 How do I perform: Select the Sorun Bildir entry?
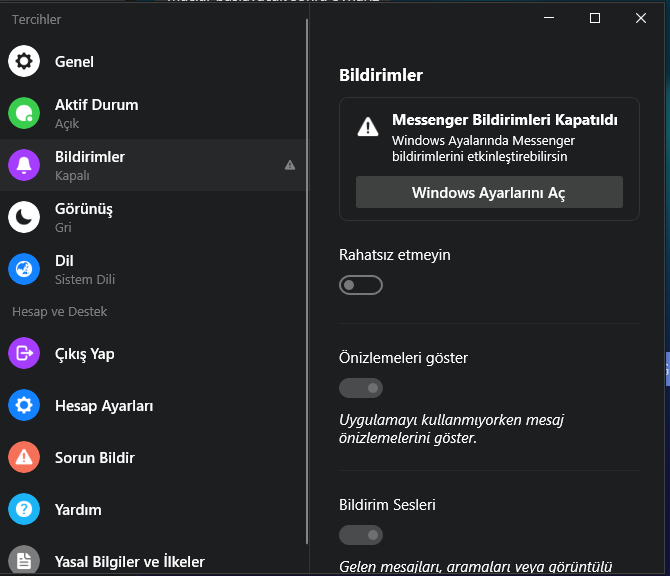point(153,457)
